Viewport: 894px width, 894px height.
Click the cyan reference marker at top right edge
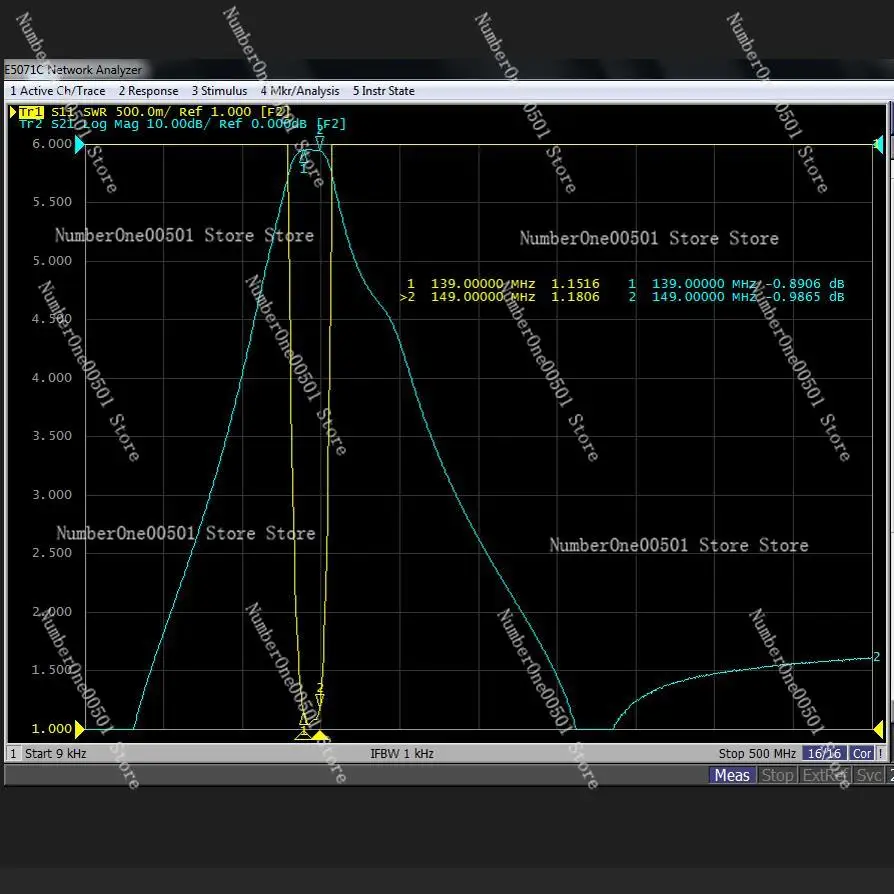(879, 145)
